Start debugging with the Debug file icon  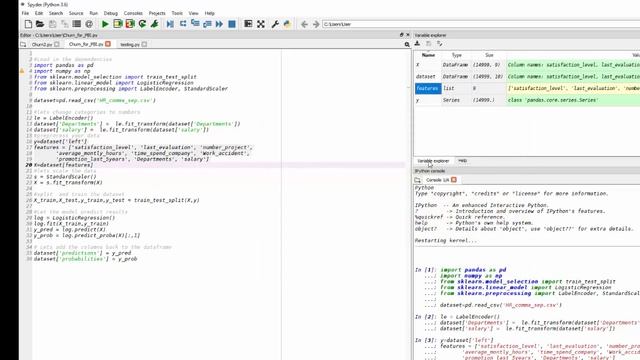(170, 24)
